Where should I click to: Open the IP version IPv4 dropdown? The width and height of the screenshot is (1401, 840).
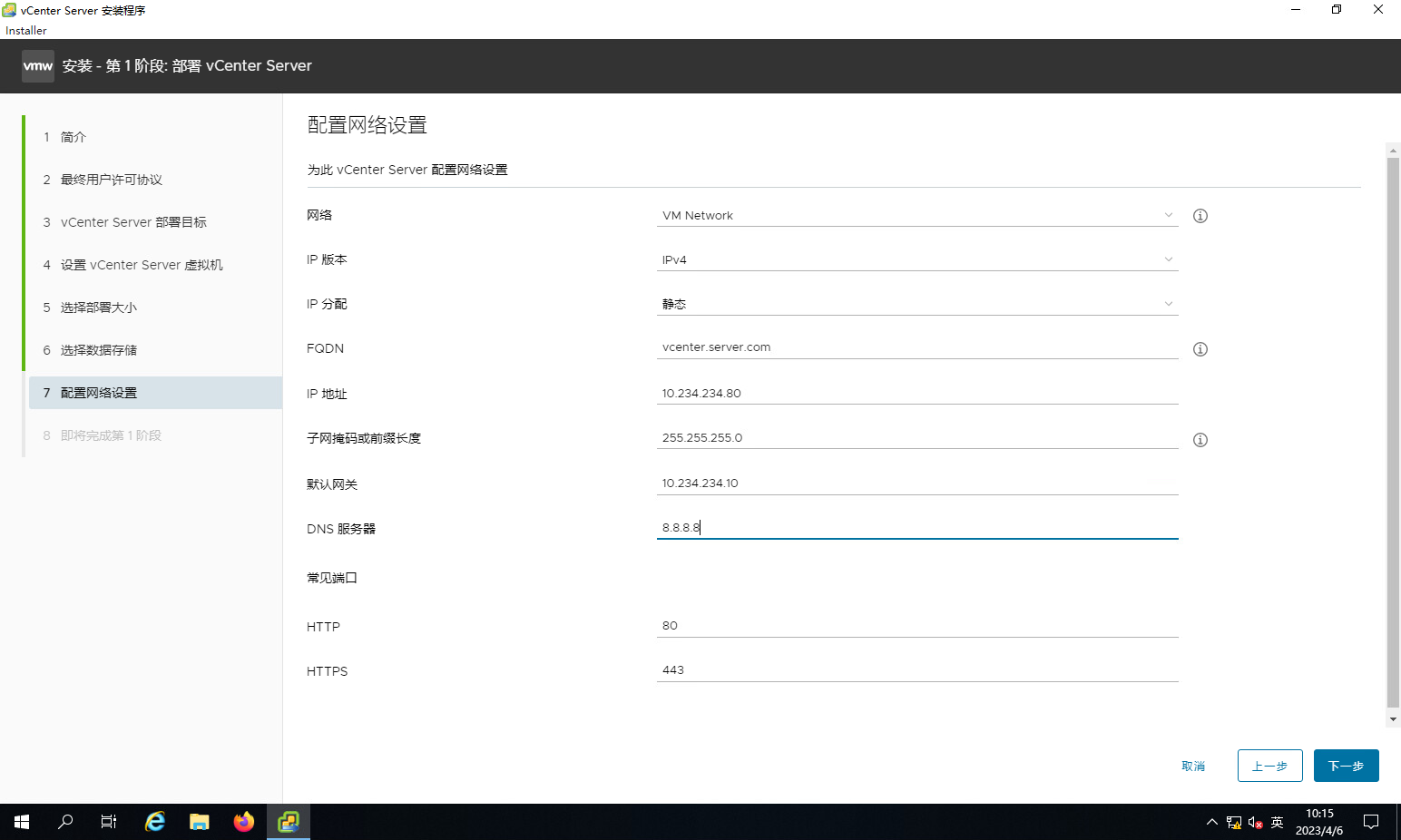916,260
